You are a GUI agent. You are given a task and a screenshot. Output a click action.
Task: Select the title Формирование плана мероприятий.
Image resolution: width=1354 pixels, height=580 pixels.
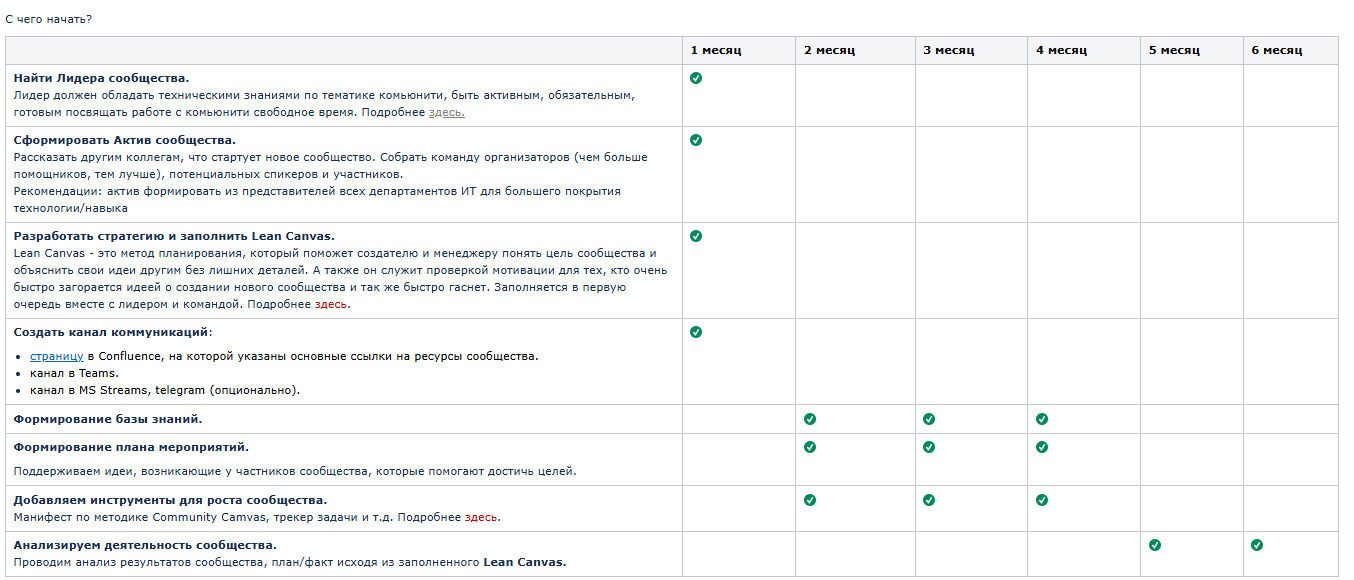[x=132, y=447]
